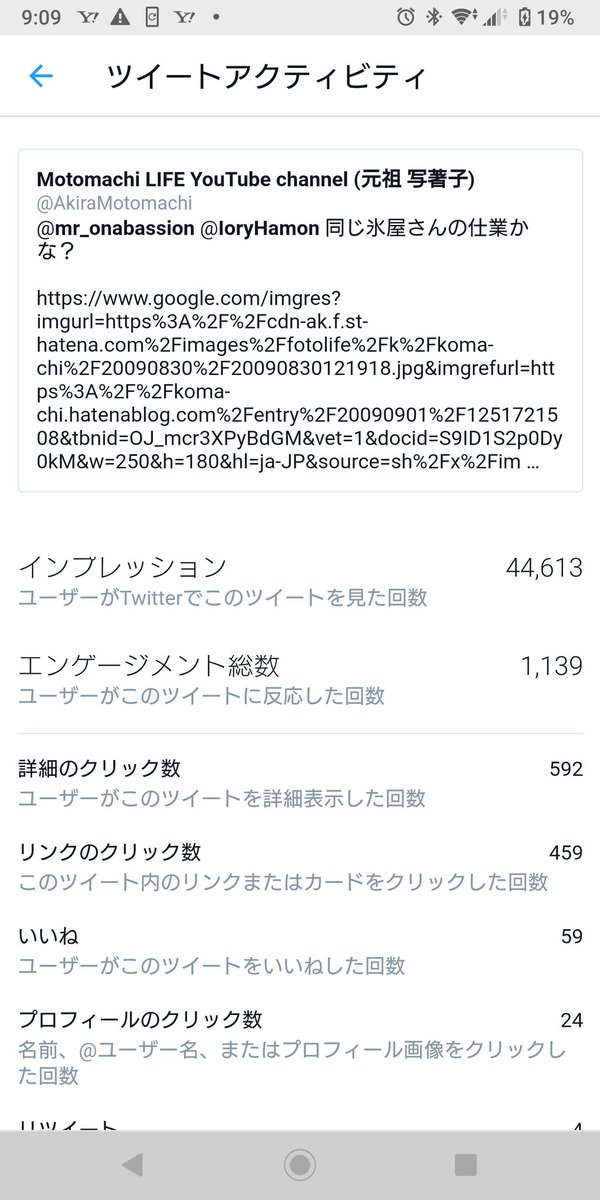Tap the first Yahoo notification icon
Screen dimensions: 600x1200
click(88, 17)
